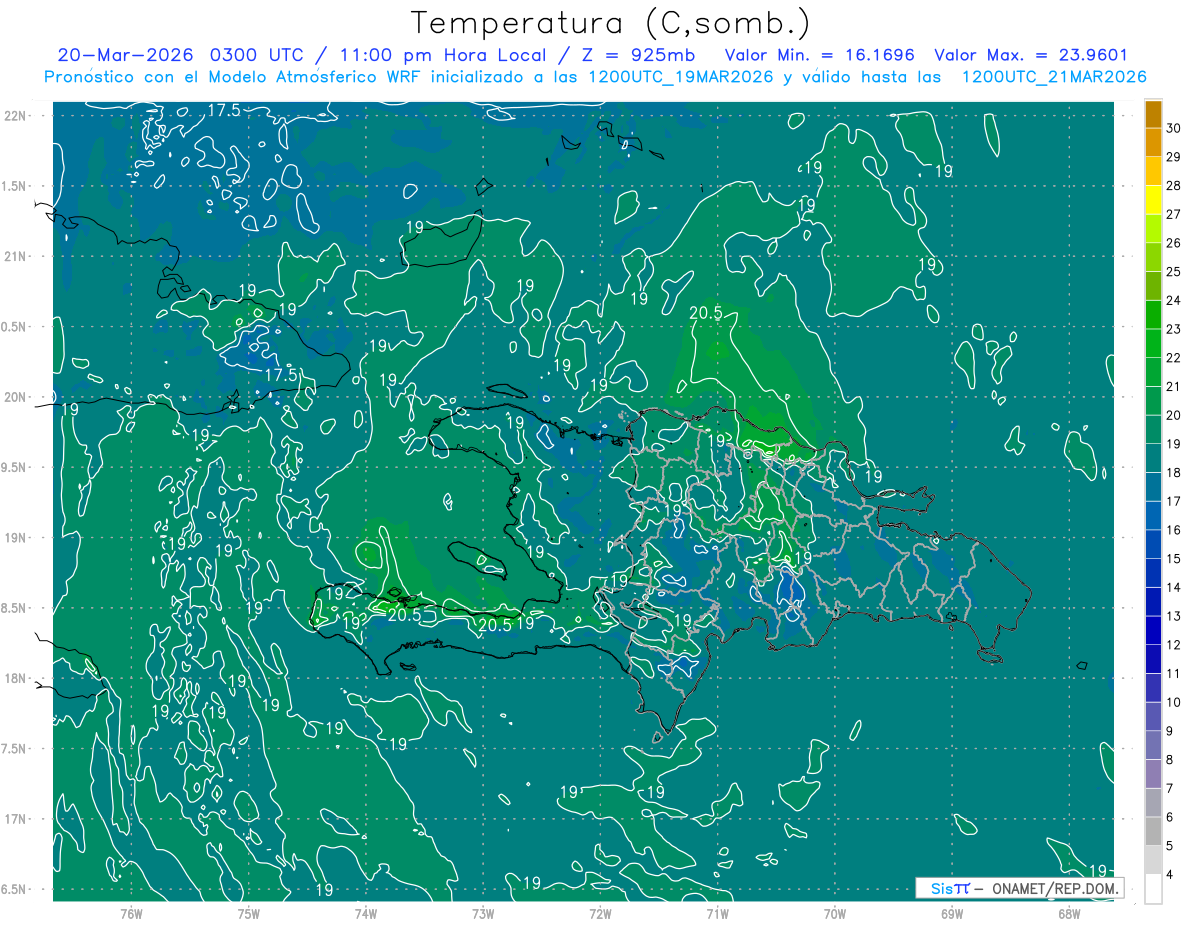Select the 4 degree white swatch
This screenshot has width=1200, height=927.
coord(1153,888)
